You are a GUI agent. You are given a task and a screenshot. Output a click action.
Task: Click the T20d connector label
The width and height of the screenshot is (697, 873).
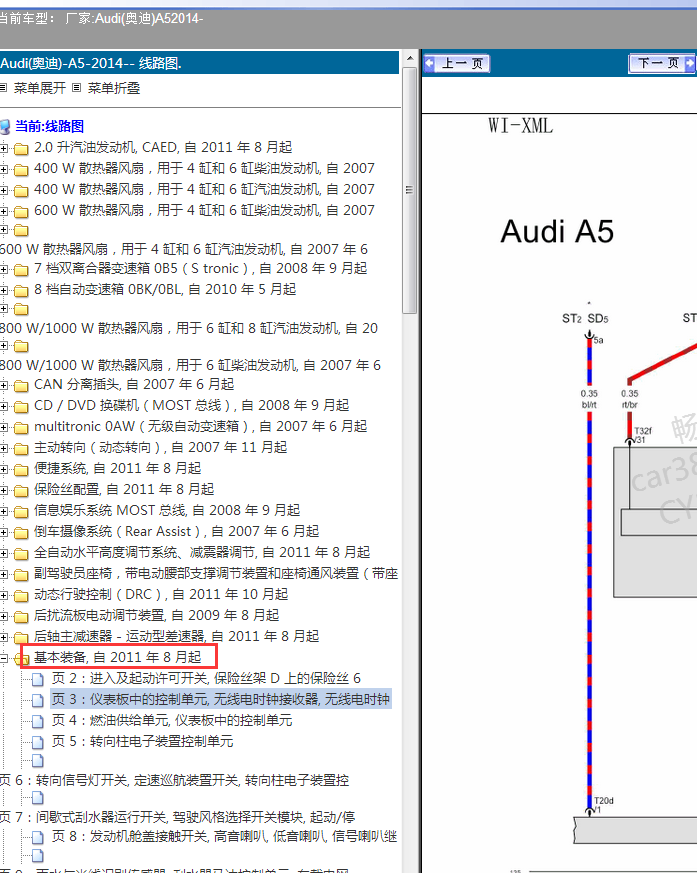(x=603, y=801)
